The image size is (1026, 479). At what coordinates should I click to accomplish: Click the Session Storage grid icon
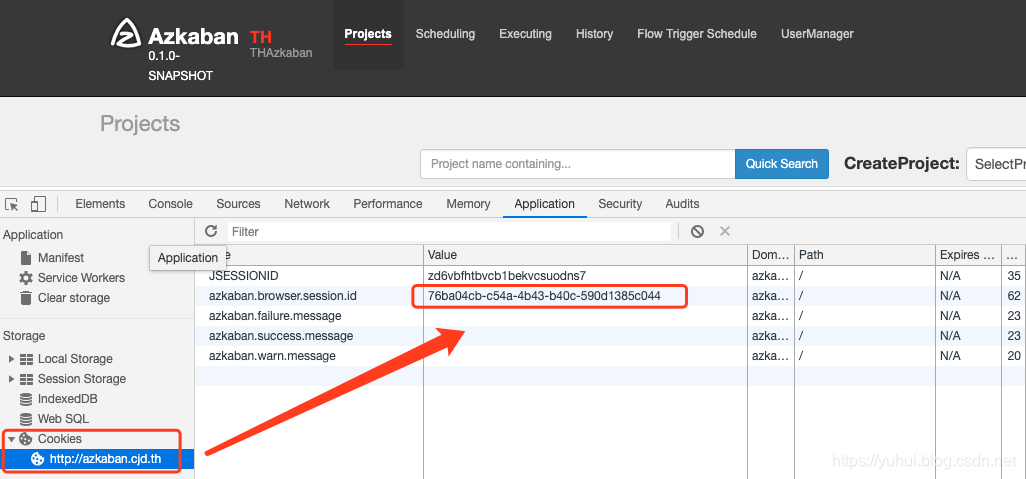(27, 379)
